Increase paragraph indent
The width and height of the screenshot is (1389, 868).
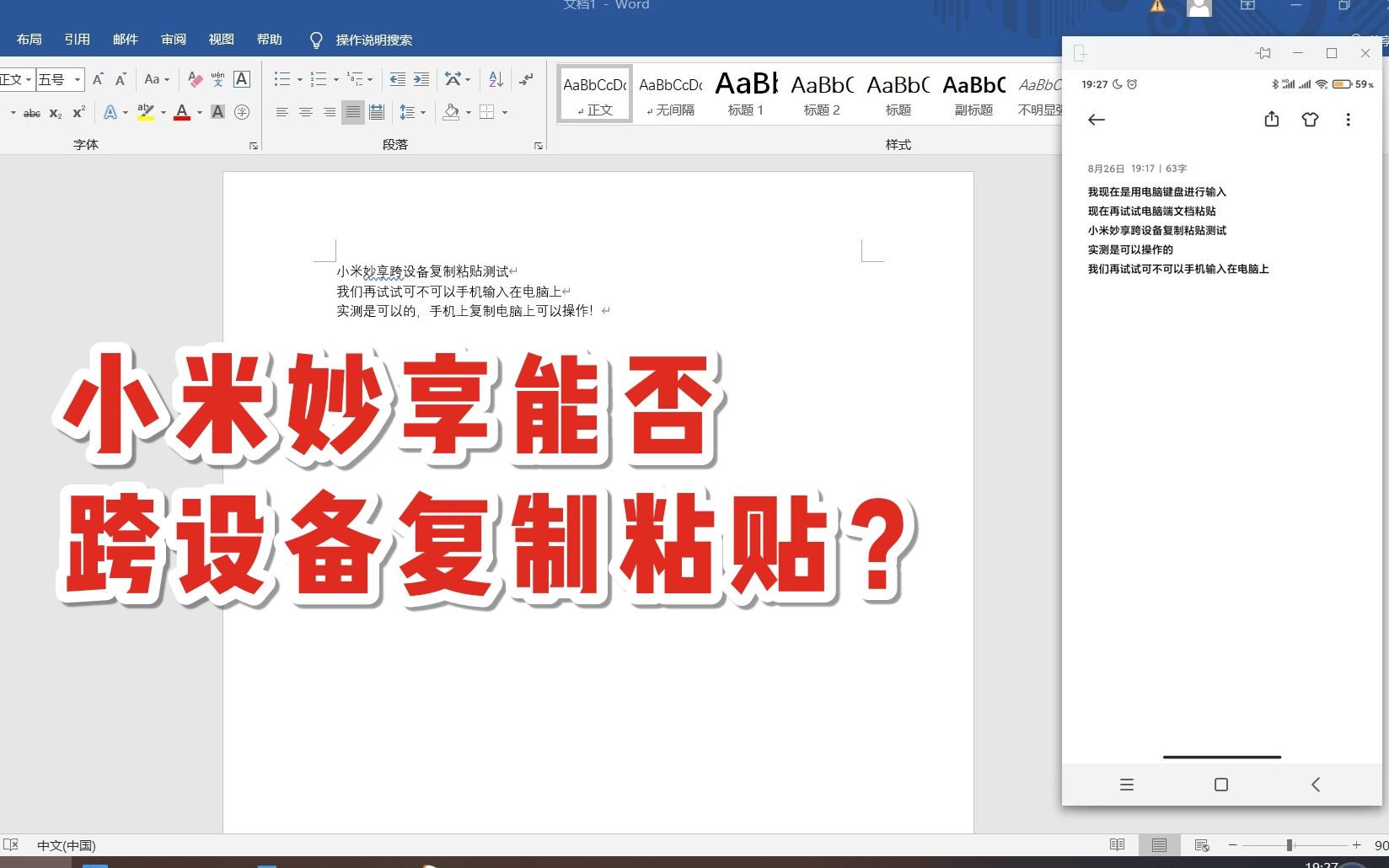pos(421,79)
